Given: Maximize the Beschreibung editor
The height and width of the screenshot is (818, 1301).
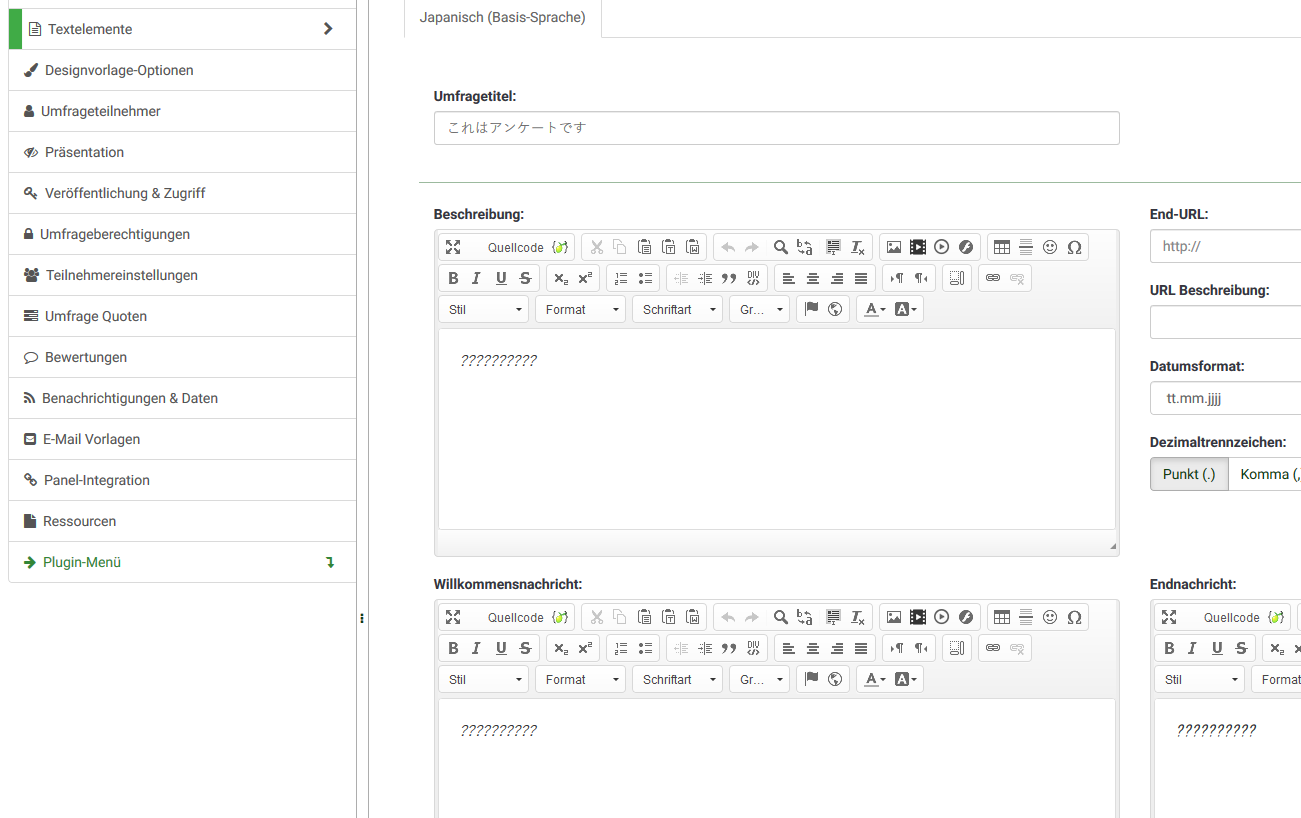Looking at the screenshot, I should (x=453, y=247).
